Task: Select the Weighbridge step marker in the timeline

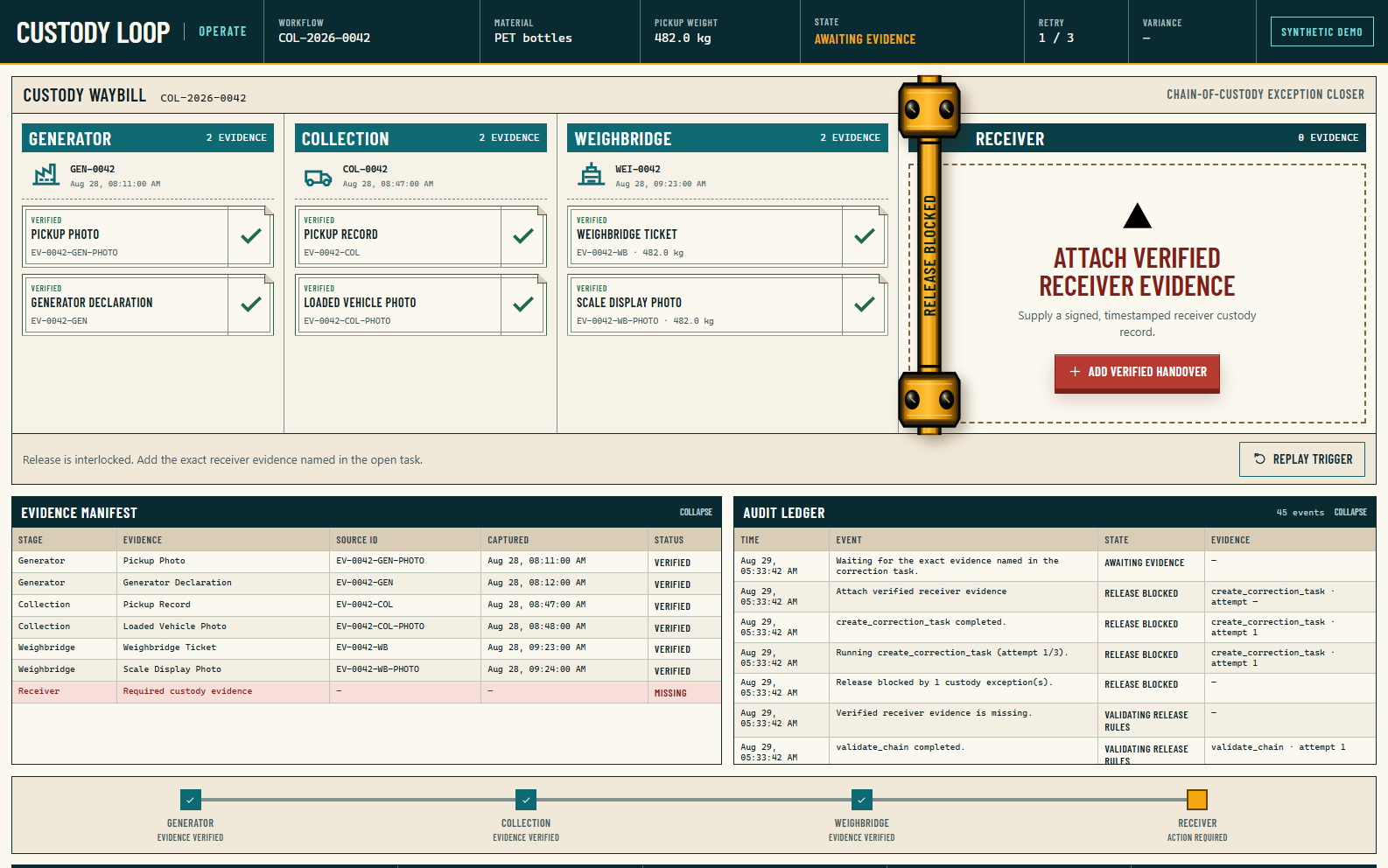Action: [862, 800]
